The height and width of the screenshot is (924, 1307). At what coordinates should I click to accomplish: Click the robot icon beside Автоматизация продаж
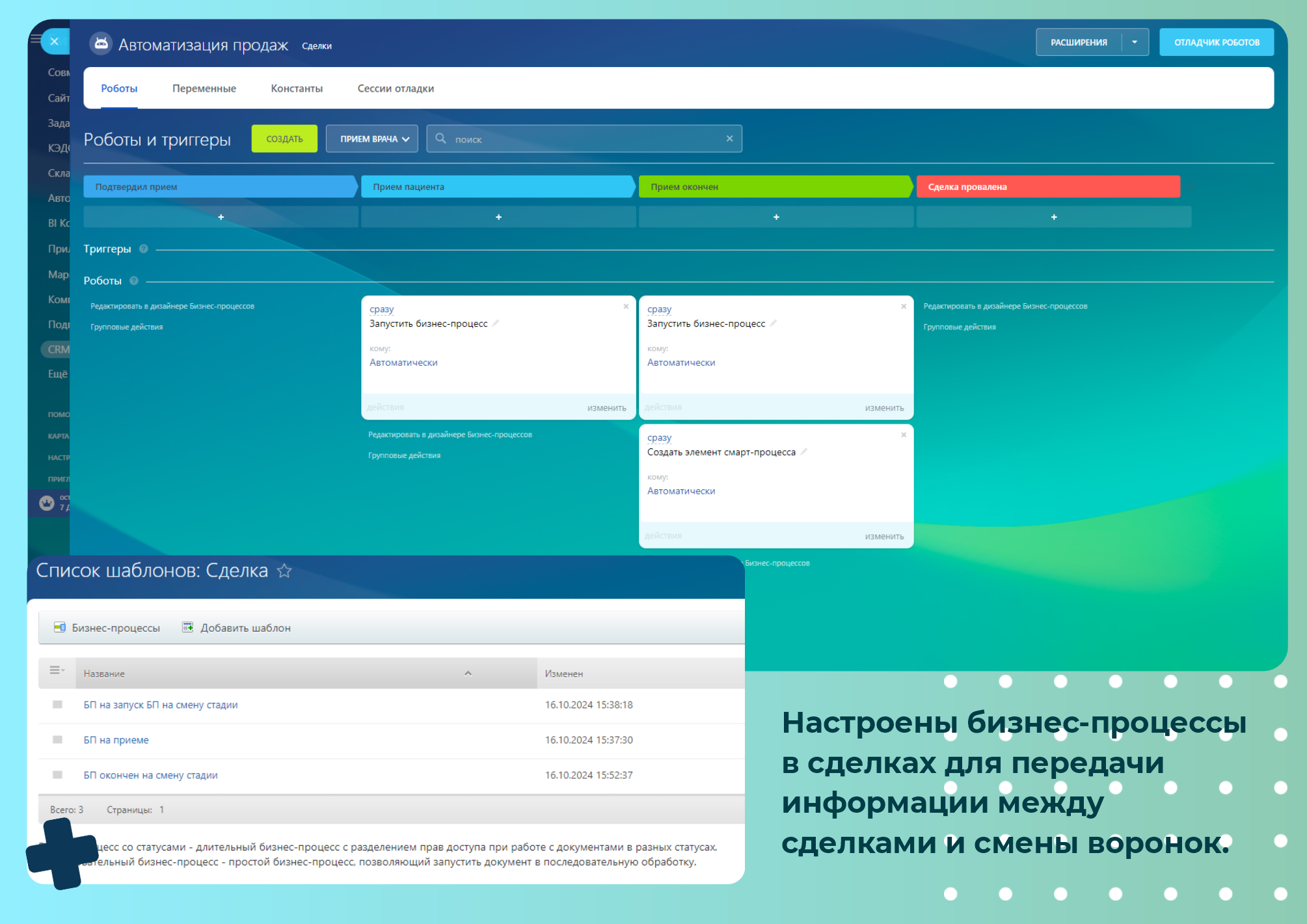101,44
